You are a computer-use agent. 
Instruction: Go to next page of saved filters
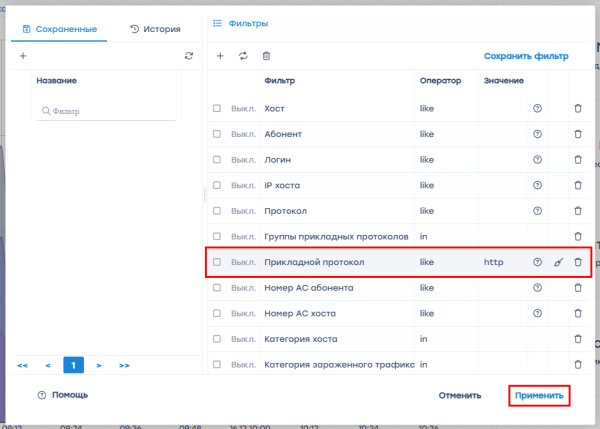coord(100,366)
